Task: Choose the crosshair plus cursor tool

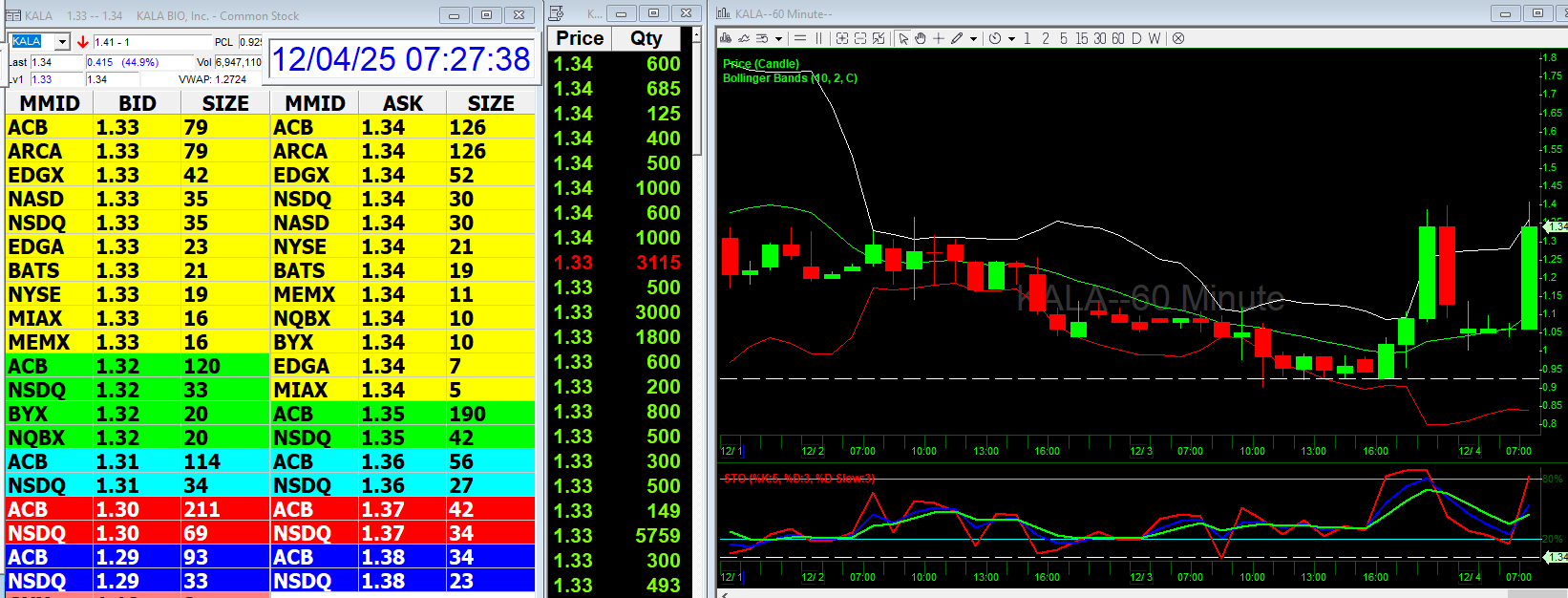Action: tap(939, 38)
